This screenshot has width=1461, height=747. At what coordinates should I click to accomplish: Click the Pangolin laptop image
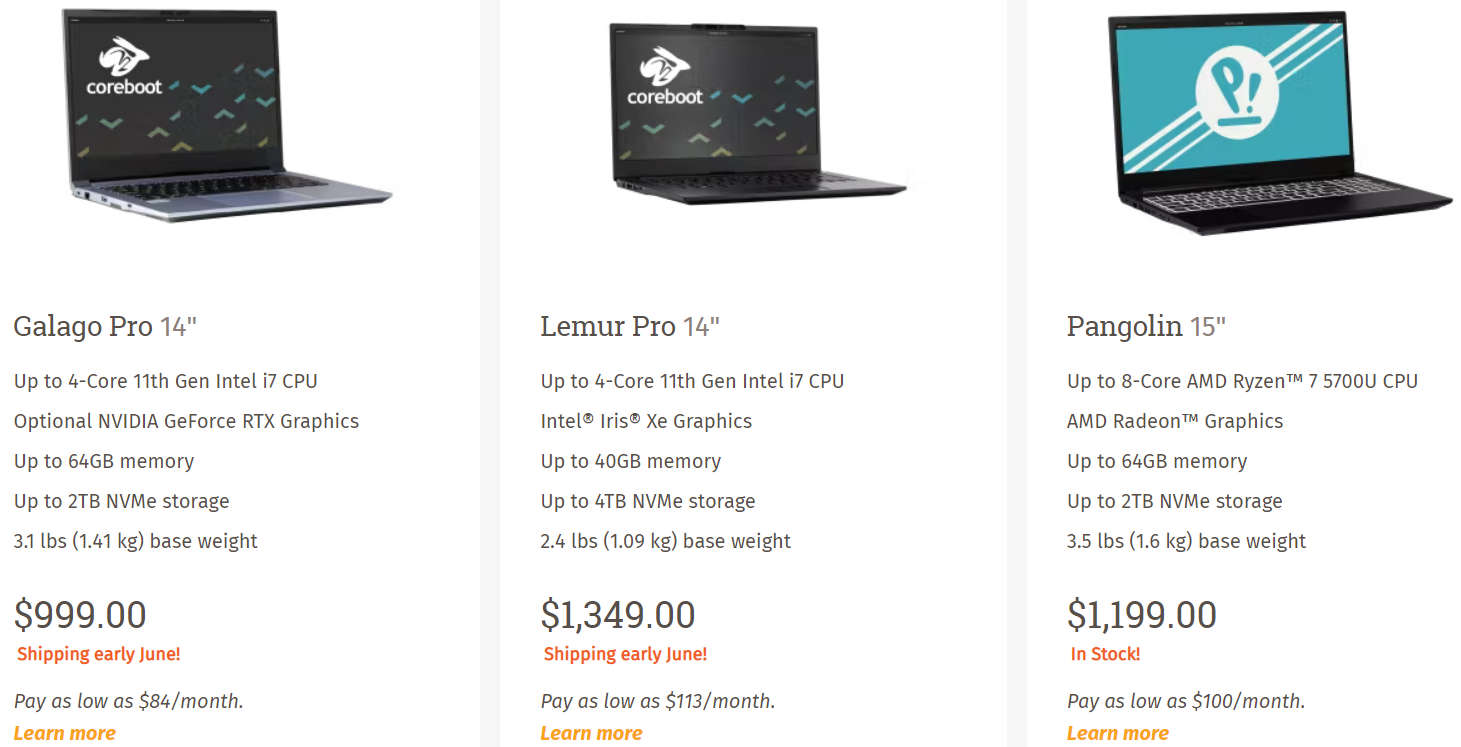[x=1279, y=123]
